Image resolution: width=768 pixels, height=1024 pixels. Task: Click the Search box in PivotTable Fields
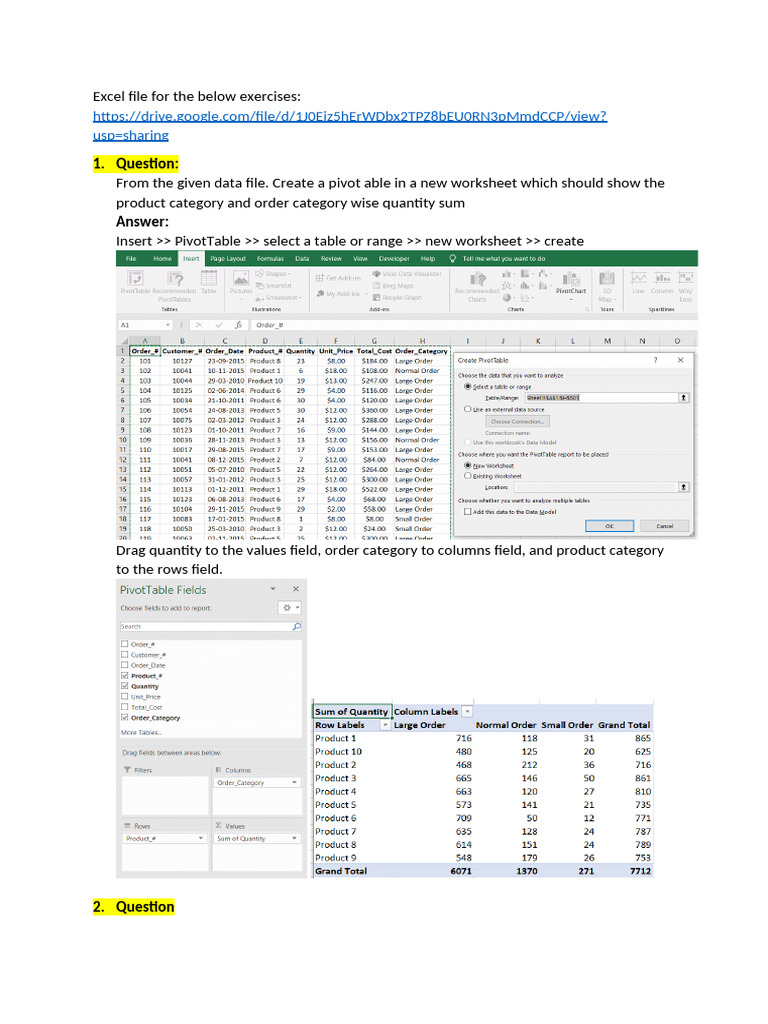point(205,627)
